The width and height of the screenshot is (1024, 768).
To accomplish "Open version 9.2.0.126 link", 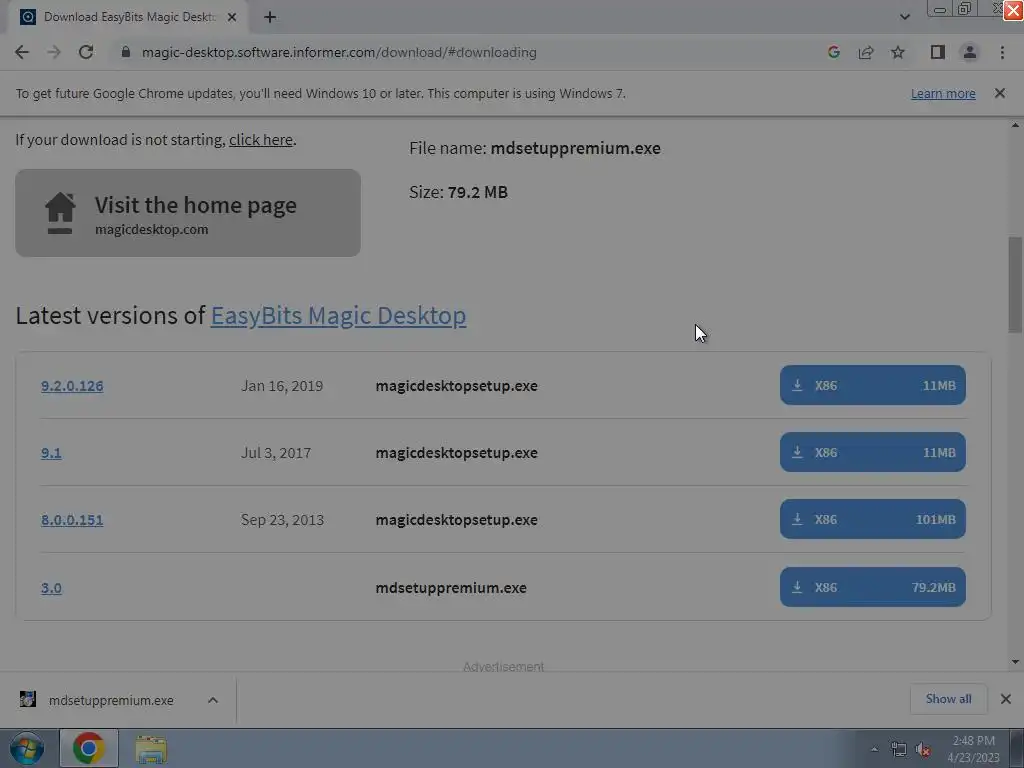I will (72, 386).
